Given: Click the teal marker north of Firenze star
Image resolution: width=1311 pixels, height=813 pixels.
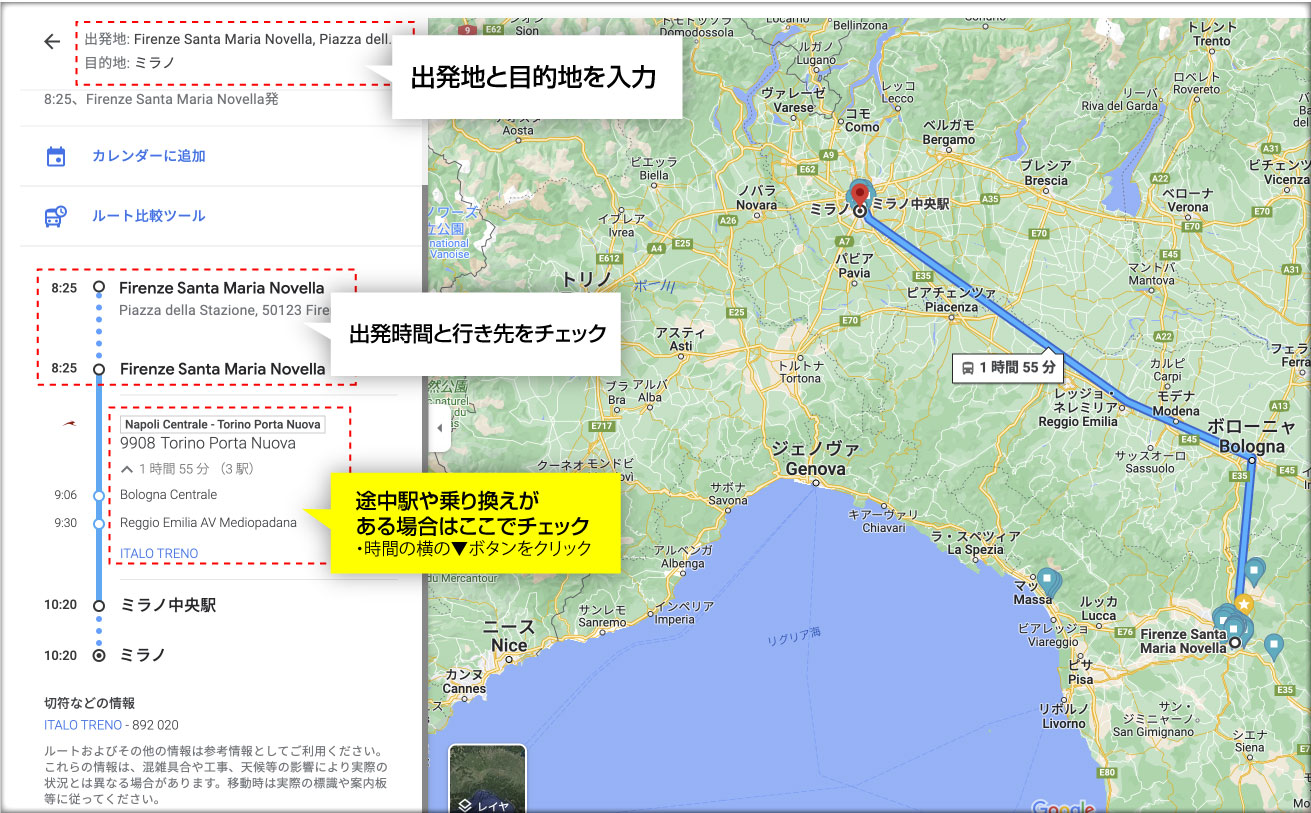Looking at the screenshot, I should [x=1254, y=570].
